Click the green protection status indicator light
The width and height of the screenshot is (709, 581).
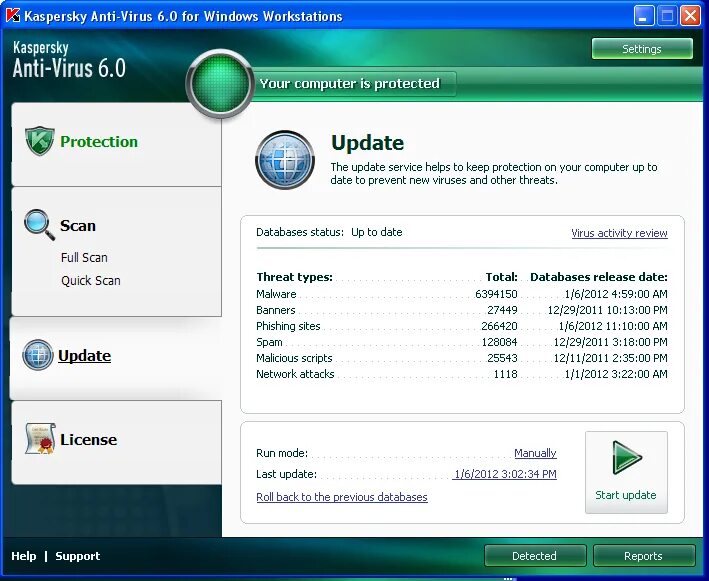point(220,84)
